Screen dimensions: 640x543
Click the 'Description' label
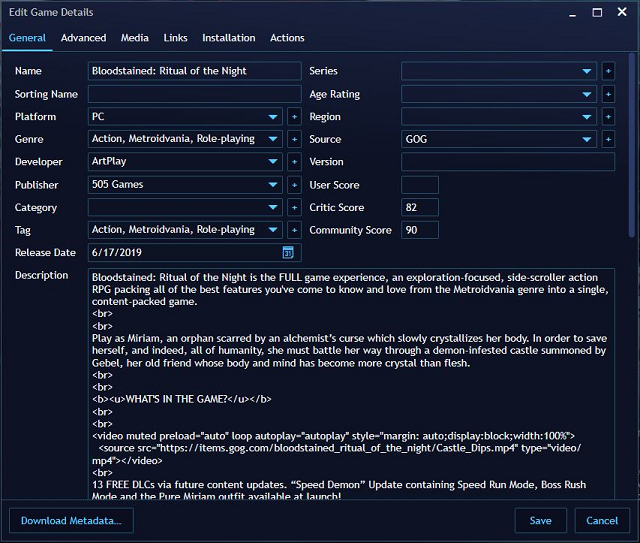pos(42,276)
